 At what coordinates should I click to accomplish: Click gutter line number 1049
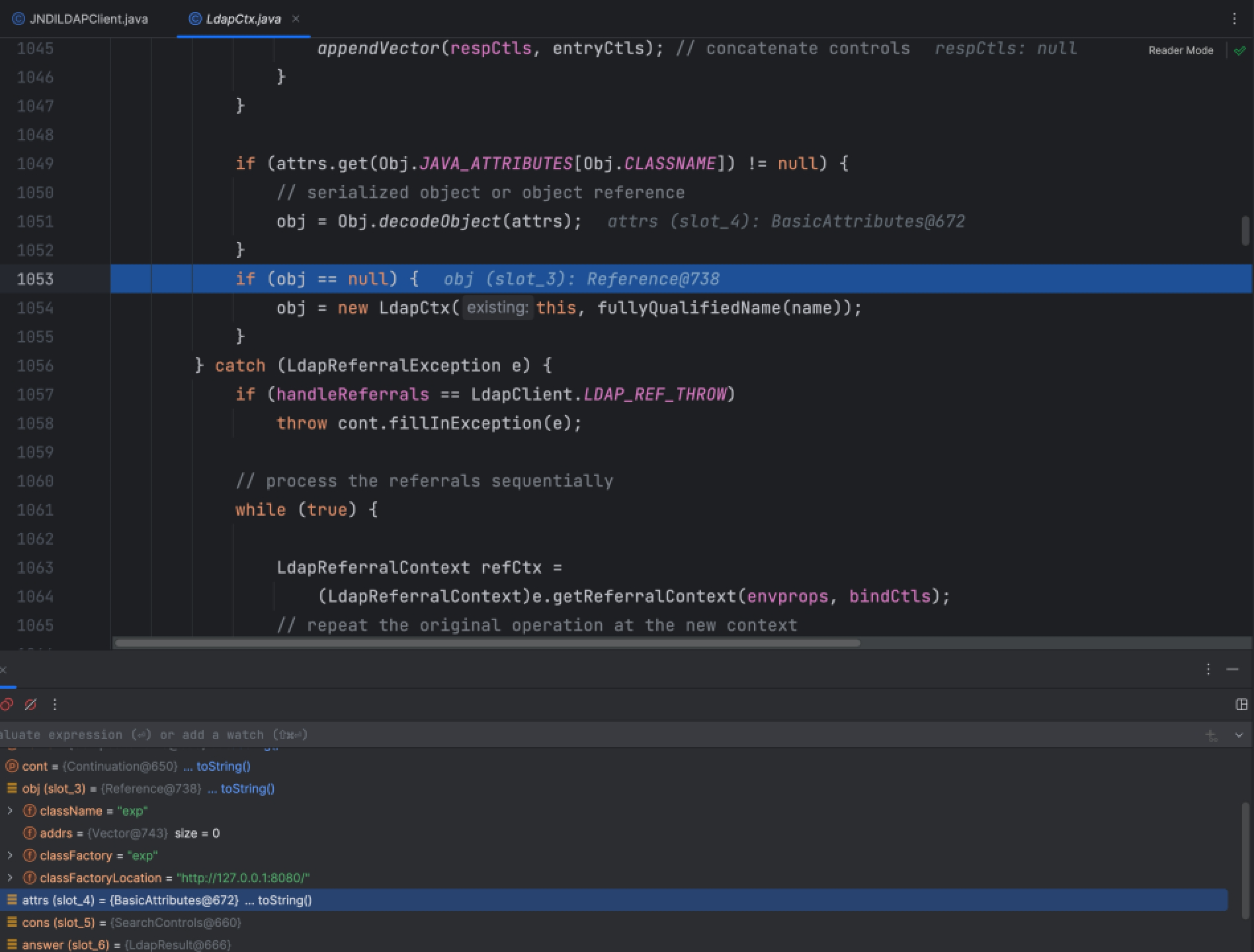pyautogui.click(x=35, y=163)
